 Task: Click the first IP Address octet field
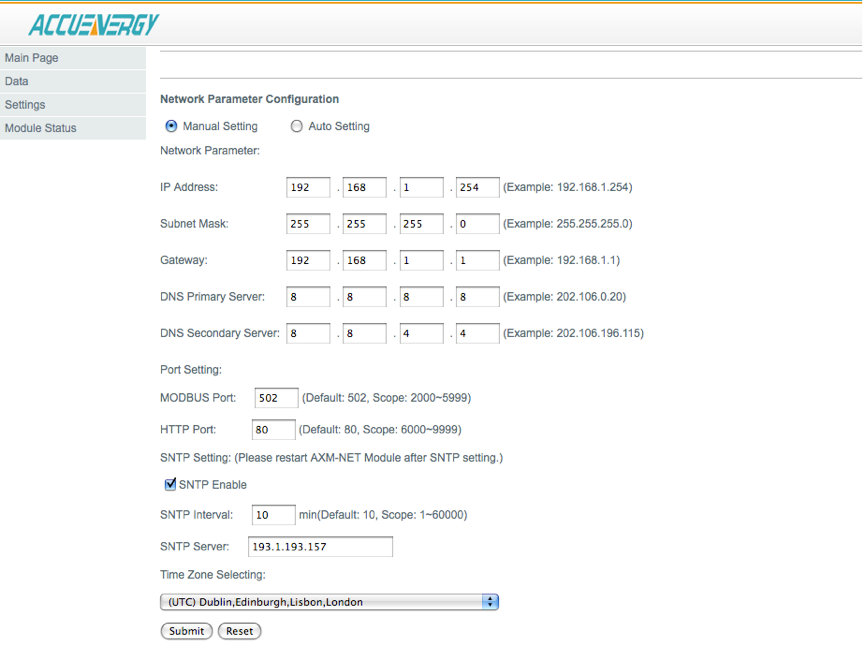click(x=308, y=187)
